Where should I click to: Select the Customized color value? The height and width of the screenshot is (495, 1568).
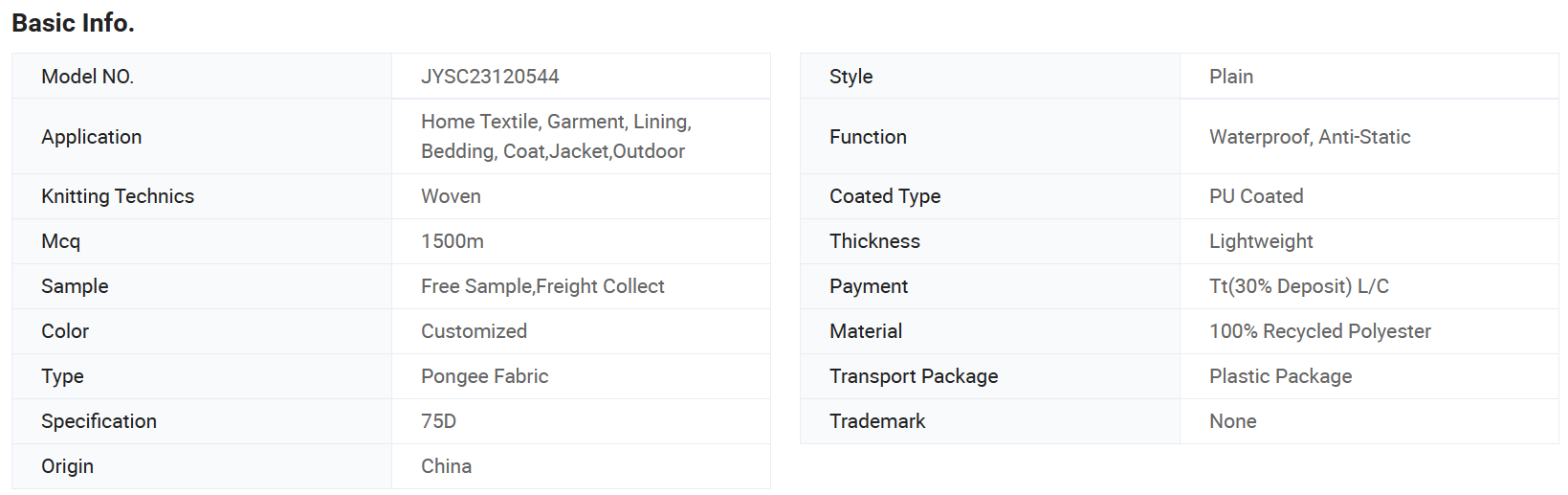[x=474, y=331]
